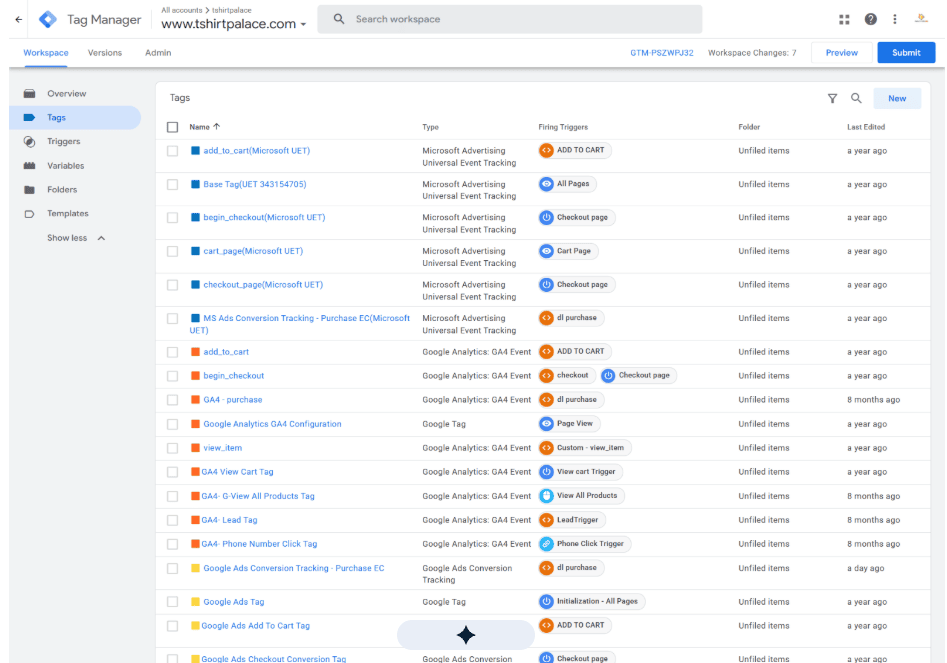Switch to the Versions tab
Screen dimensions: 947x663
[x=104, y=53]
